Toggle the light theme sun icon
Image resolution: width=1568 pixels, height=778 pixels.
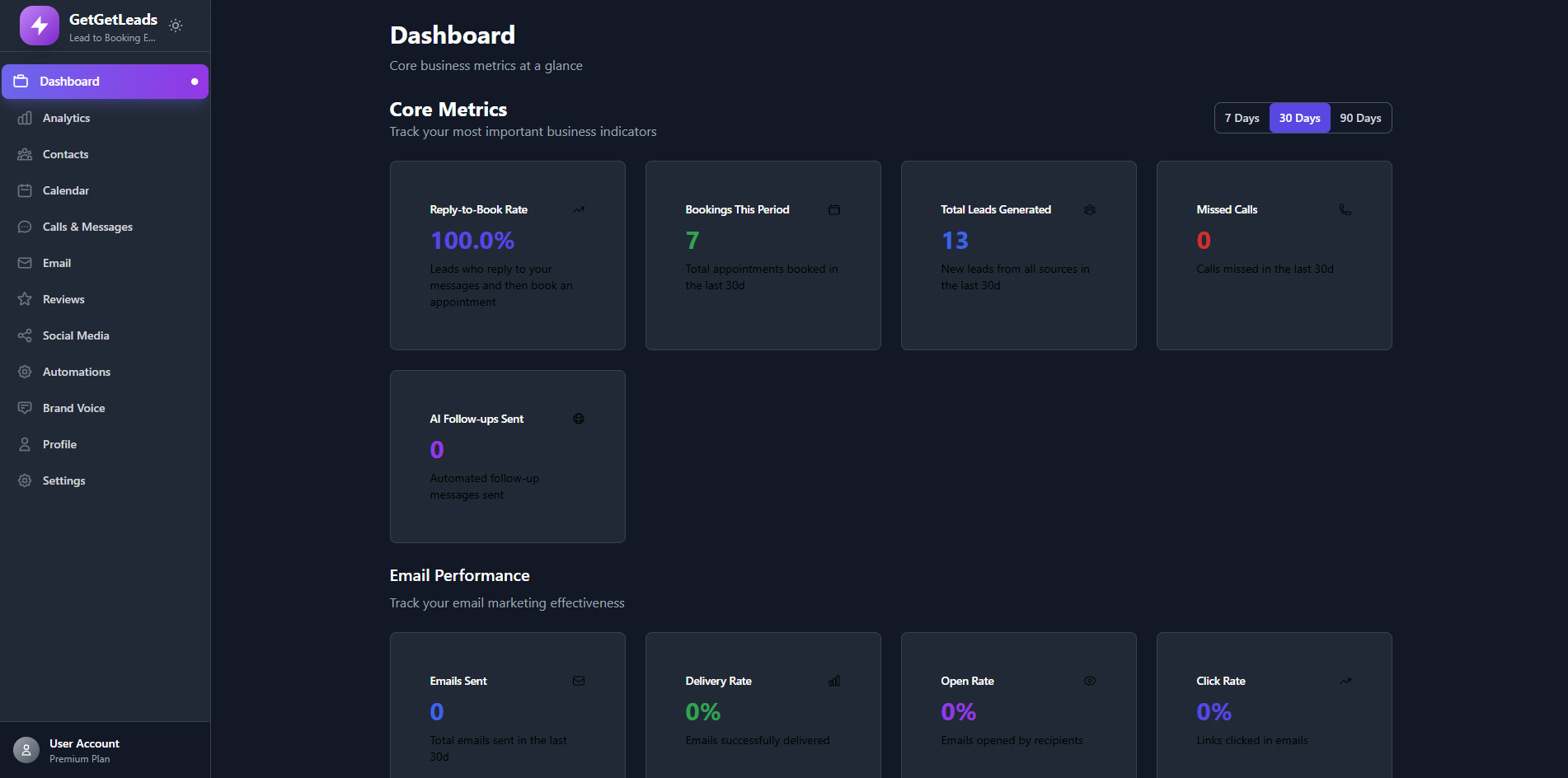[x=176, y=26]
